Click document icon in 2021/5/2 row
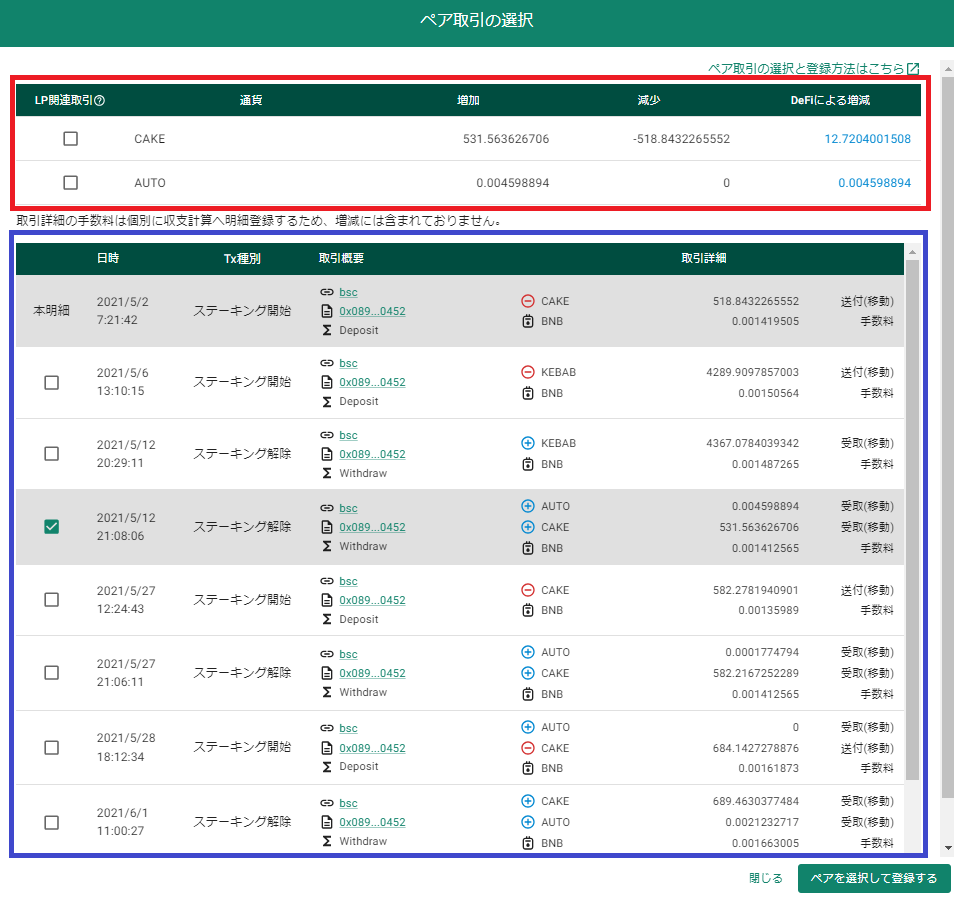 pyautogui.click(x=327, y=311)
